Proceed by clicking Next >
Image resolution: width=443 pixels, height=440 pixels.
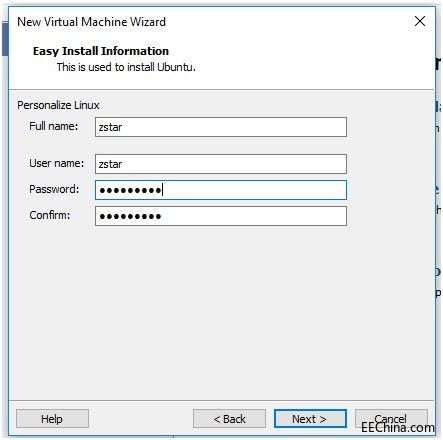310,419
